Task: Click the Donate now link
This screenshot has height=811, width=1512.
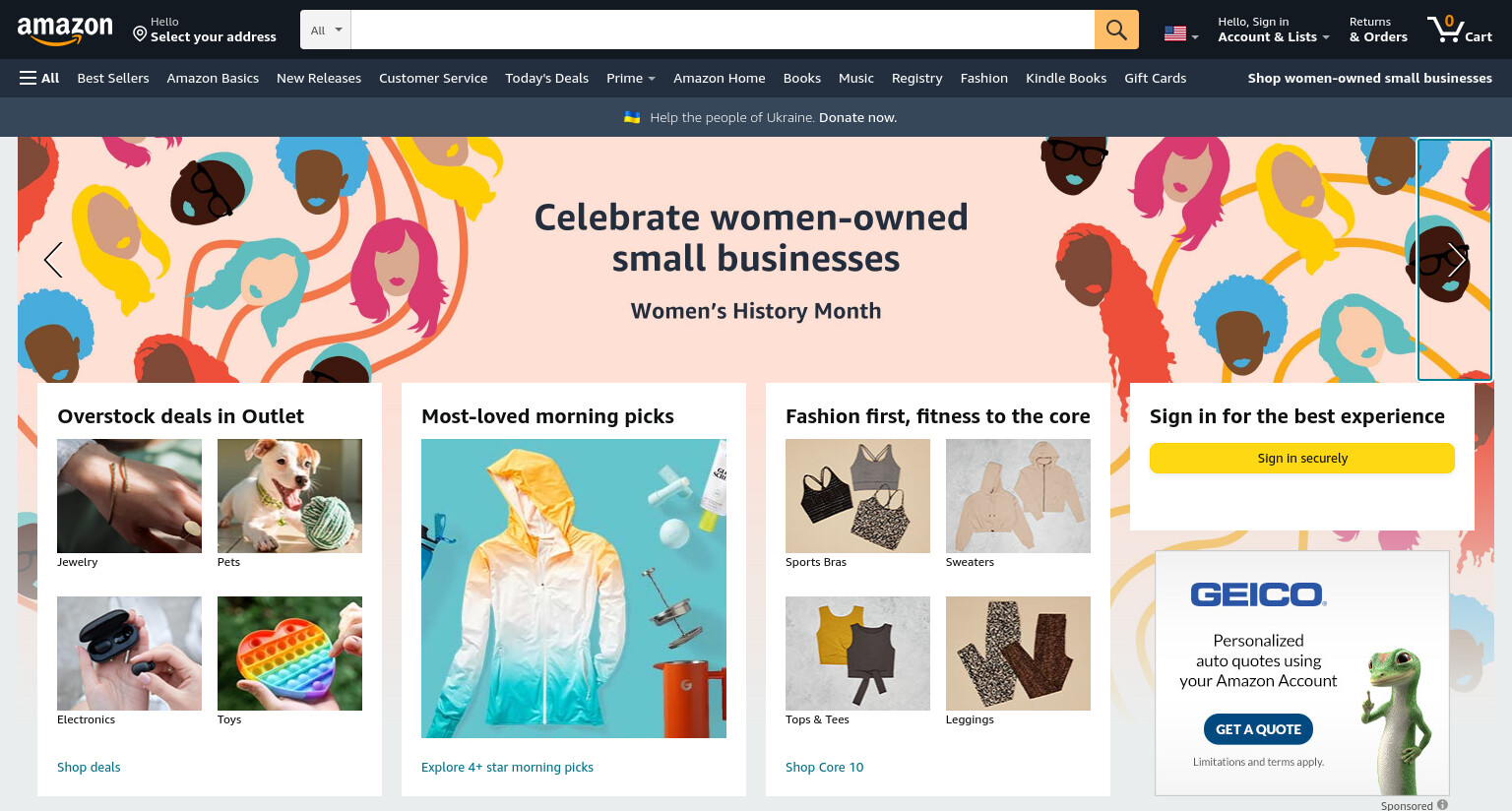Action: click(857, 117)
